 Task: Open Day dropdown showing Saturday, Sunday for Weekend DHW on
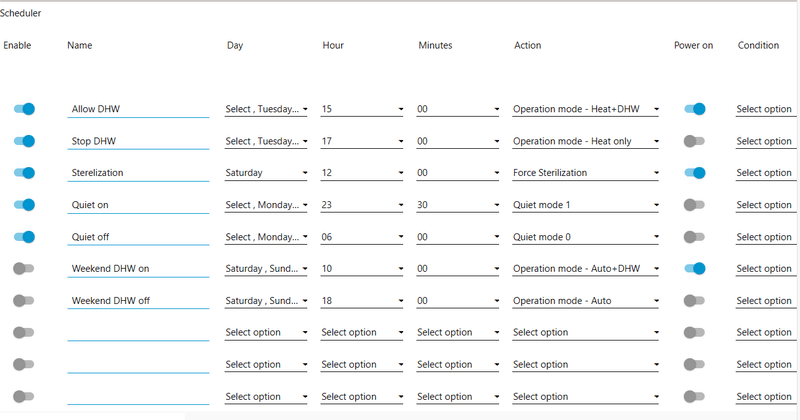click(x=267, y=269)
